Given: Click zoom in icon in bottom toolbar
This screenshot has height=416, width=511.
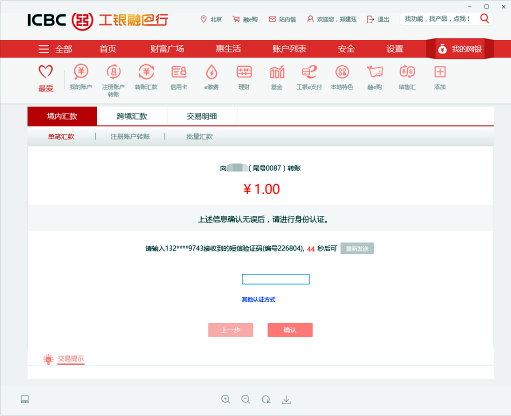Looking at the screenshot, I should pyautogui.click(x=226, y=399).
